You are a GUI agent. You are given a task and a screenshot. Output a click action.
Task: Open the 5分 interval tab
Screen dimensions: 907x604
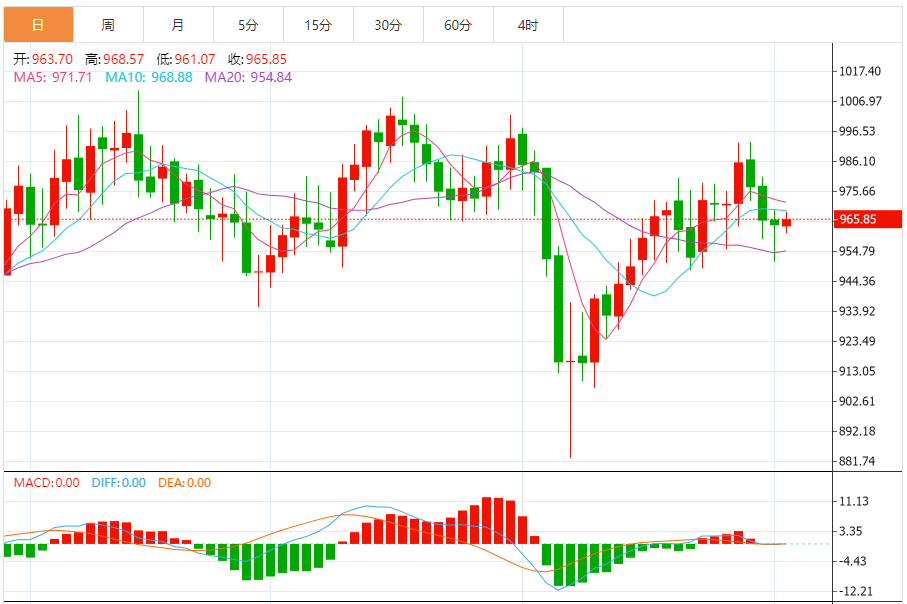point(248,25)
